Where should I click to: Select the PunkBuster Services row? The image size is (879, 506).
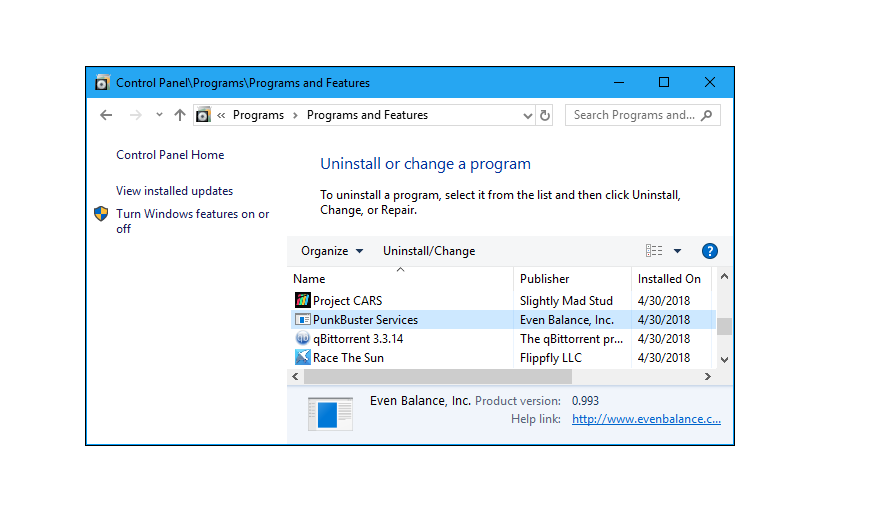[x=502, y=319]
